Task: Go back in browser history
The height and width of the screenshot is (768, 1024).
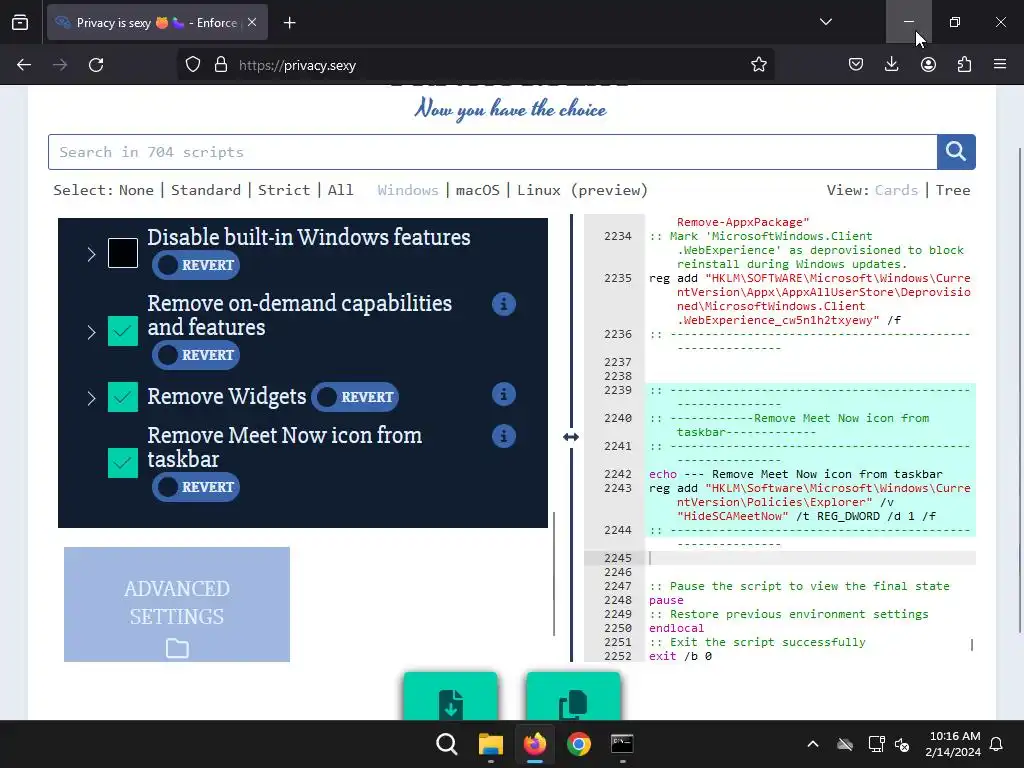Action: [24, 65]
